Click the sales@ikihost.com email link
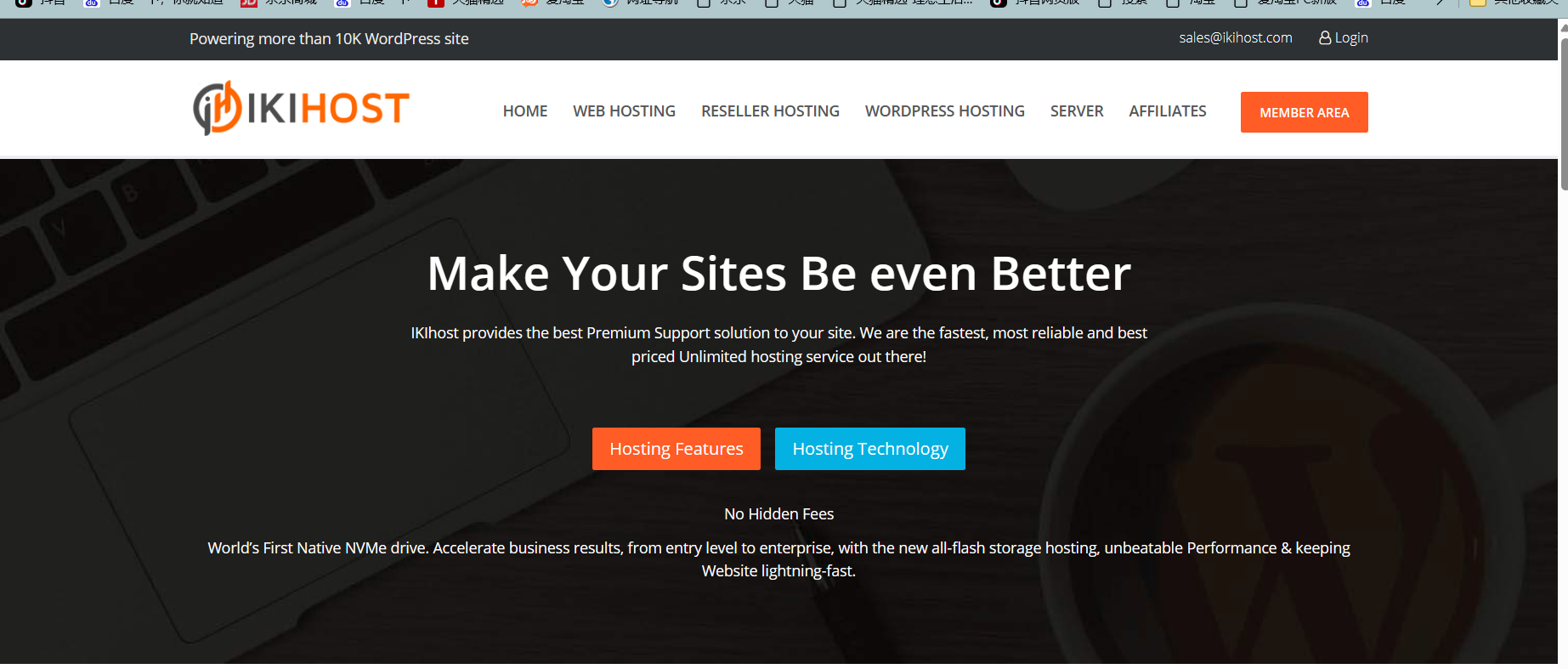Viewport: 1568px width, 669px height. click(x=1235, y=37)
